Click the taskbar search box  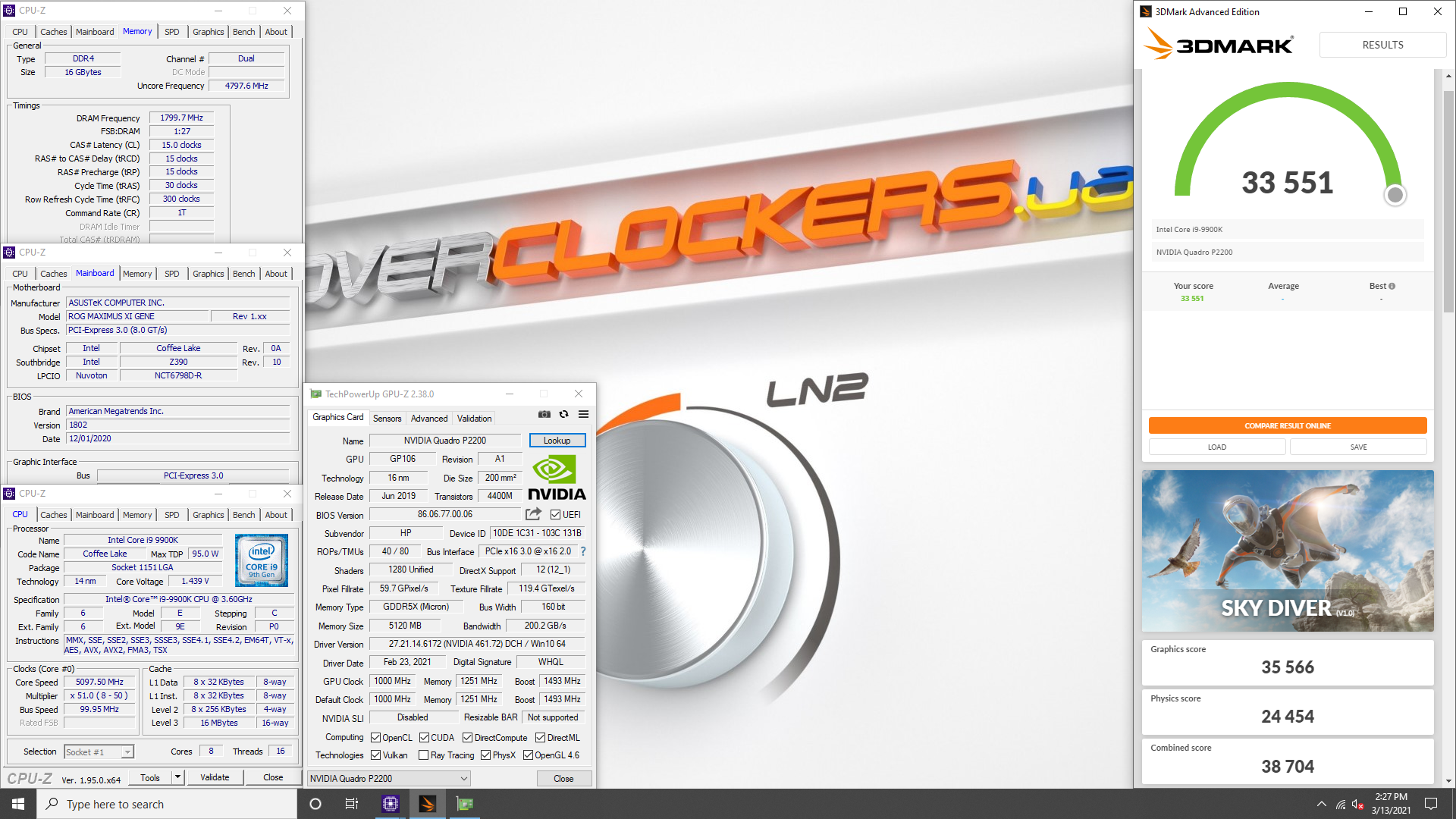coord(167,804)
